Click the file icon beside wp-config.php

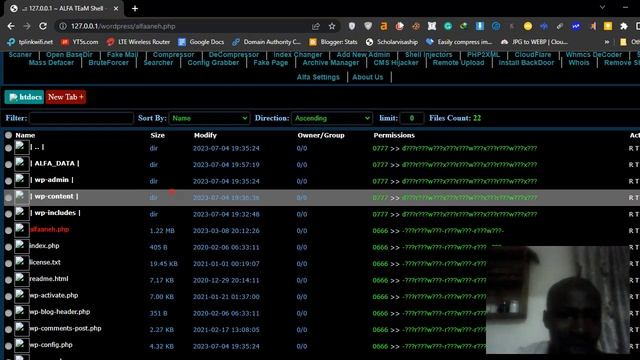[x=21, y=345]
